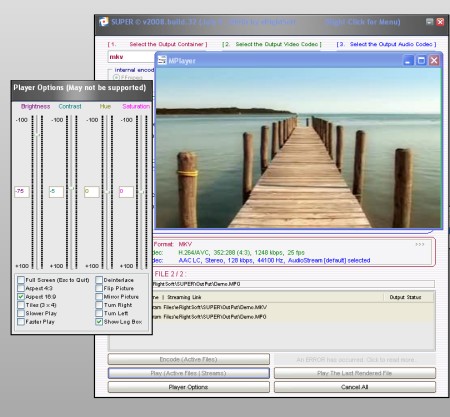Enable Tiles (3 x 4) checkbox
Viewport: 450px width, 417px height.
tap(21, 305)
